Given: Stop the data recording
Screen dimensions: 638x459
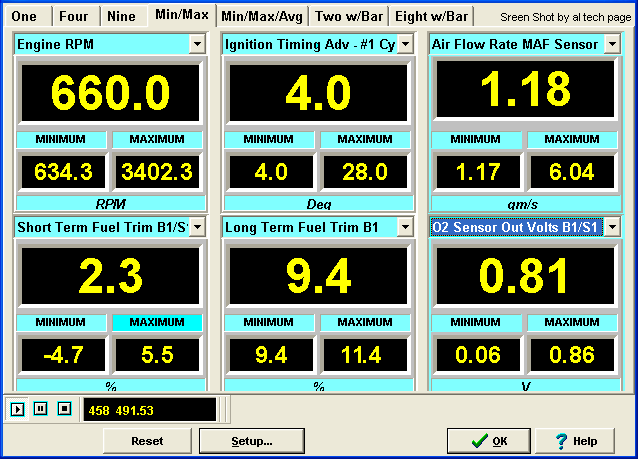Looking at the screenshot, I should click(64, 409).
